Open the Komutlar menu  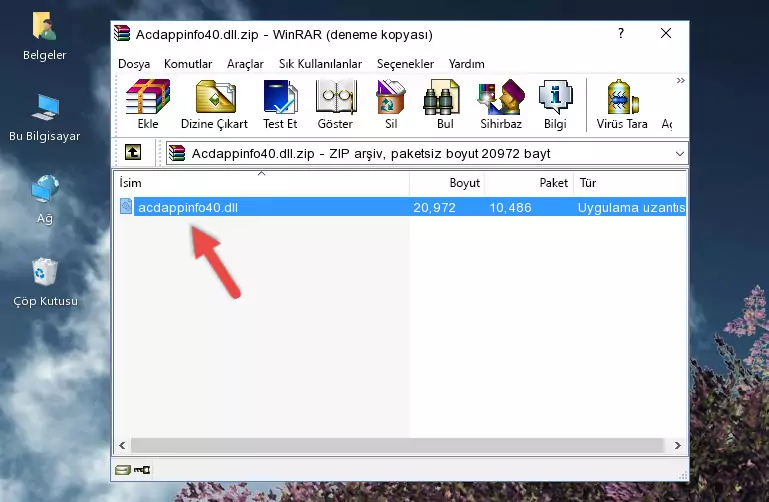click(x=188, y=64)
